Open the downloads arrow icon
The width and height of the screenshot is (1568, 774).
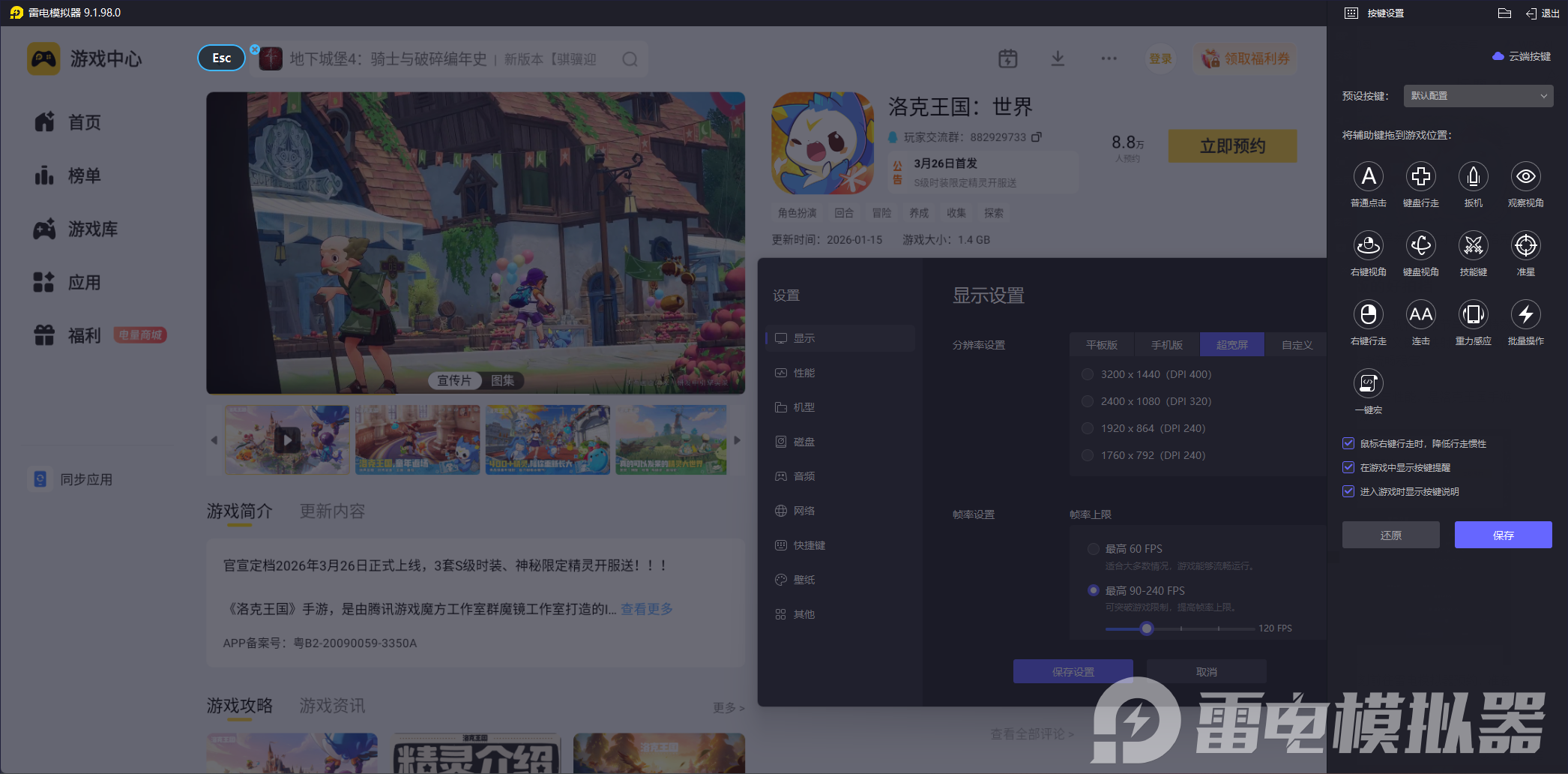pyautogui.click(x=1058, y=58)
